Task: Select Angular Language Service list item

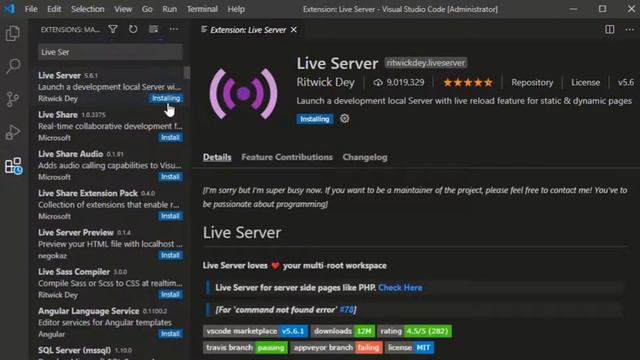Action: tap(110, 322)
